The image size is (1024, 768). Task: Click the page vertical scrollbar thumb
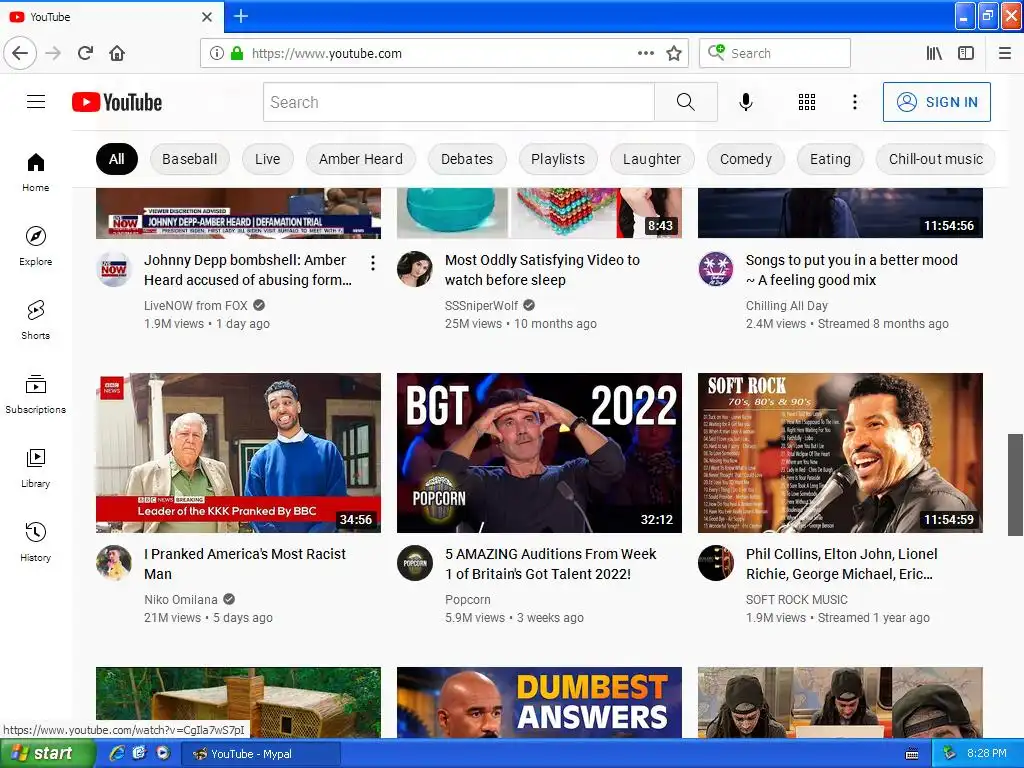[1015, 484]
